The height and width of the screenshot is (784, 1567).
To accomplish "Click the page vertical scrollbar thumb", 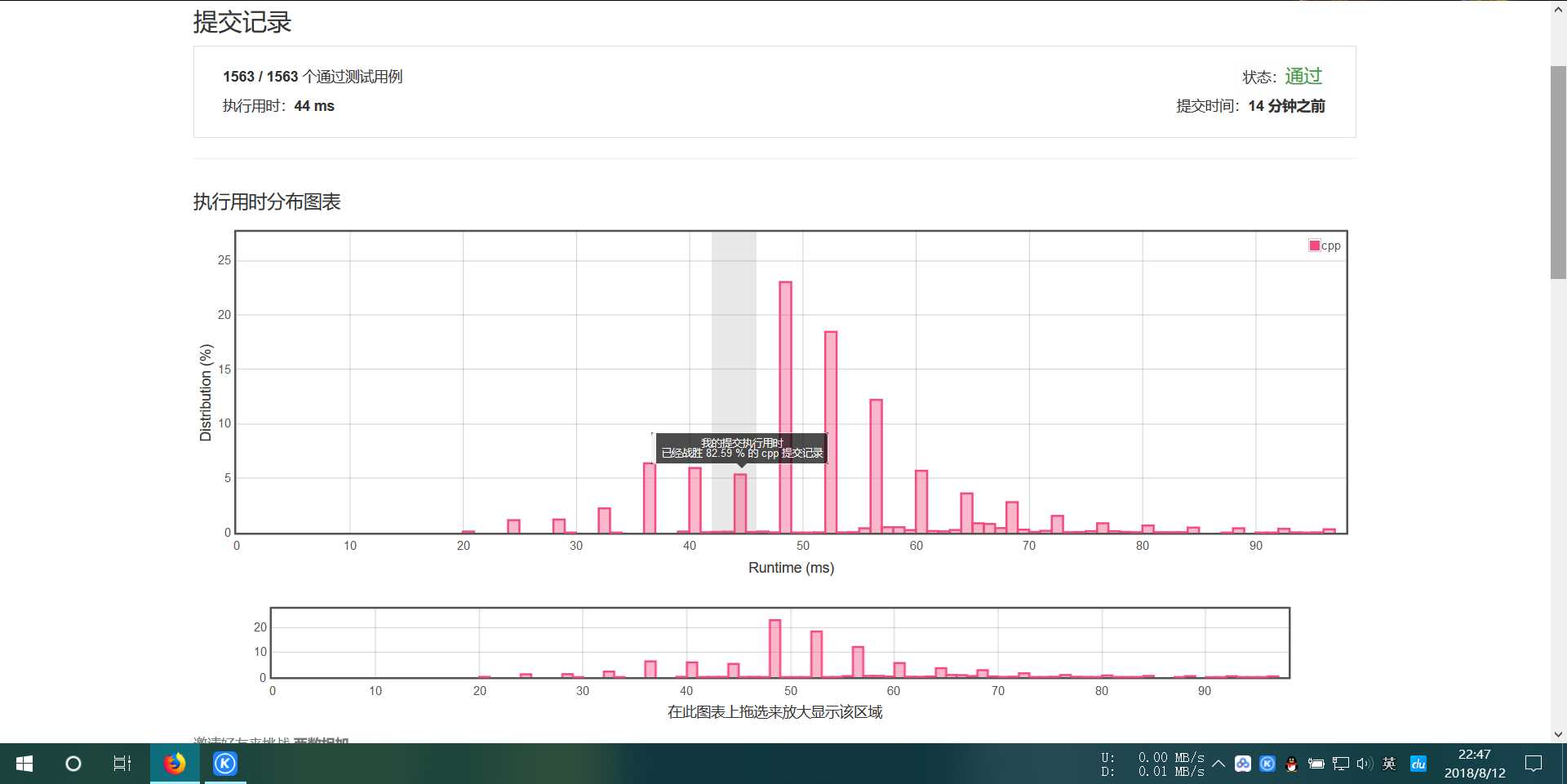I will (1558, 172).
